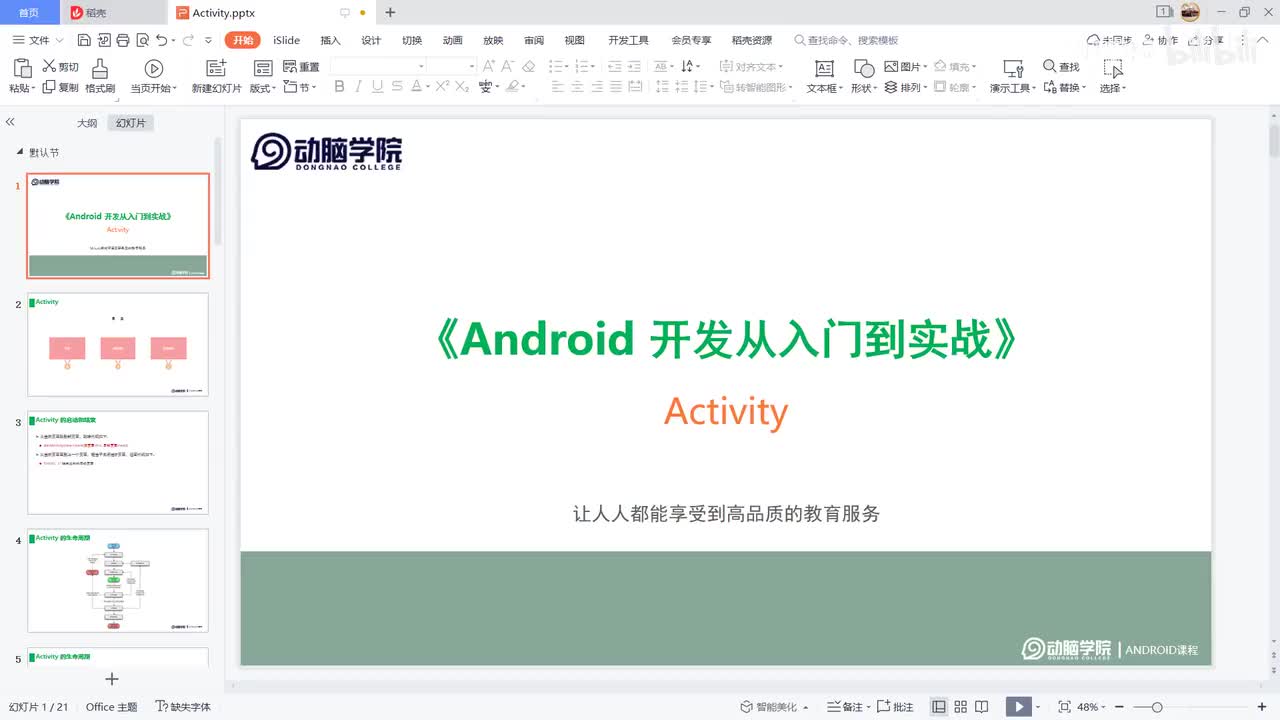Open the Insert (插入) ribbon tab
This screenshot has width=1280, height=720.
point(331,40)
